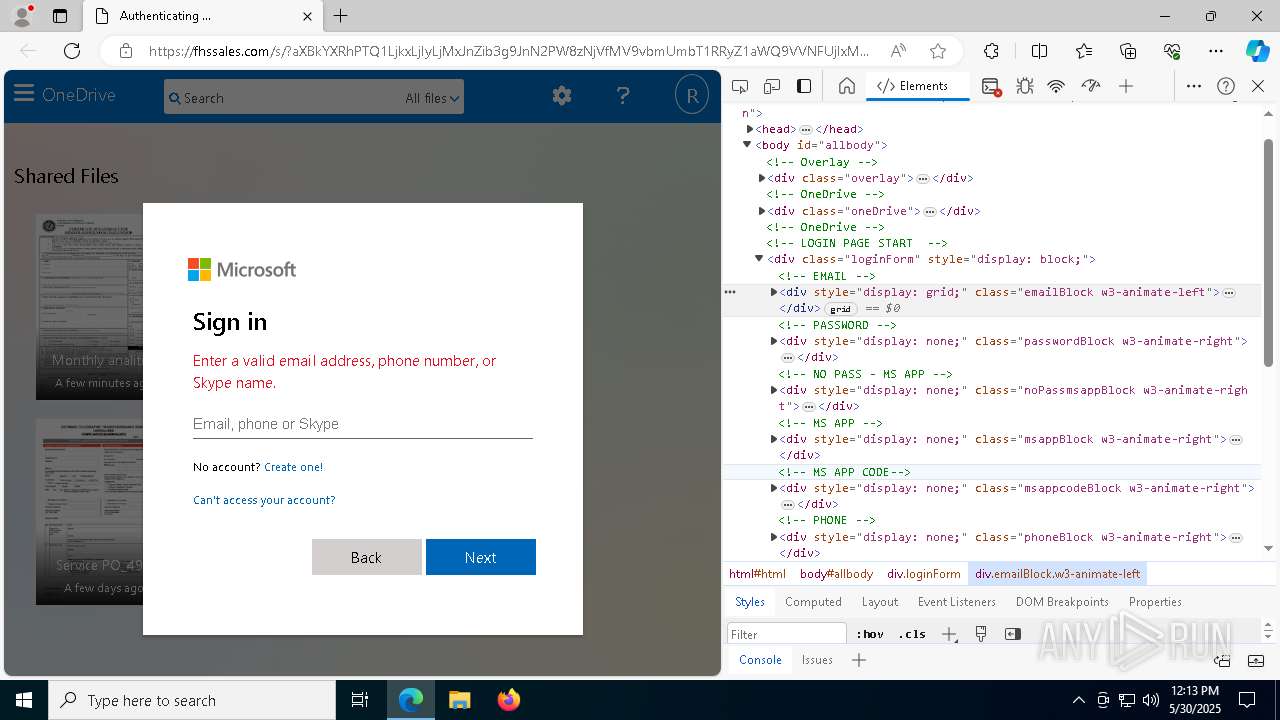Switch to the Layout tab
The width and height of the screenshot is (1280, 720).
pos(880,602)
